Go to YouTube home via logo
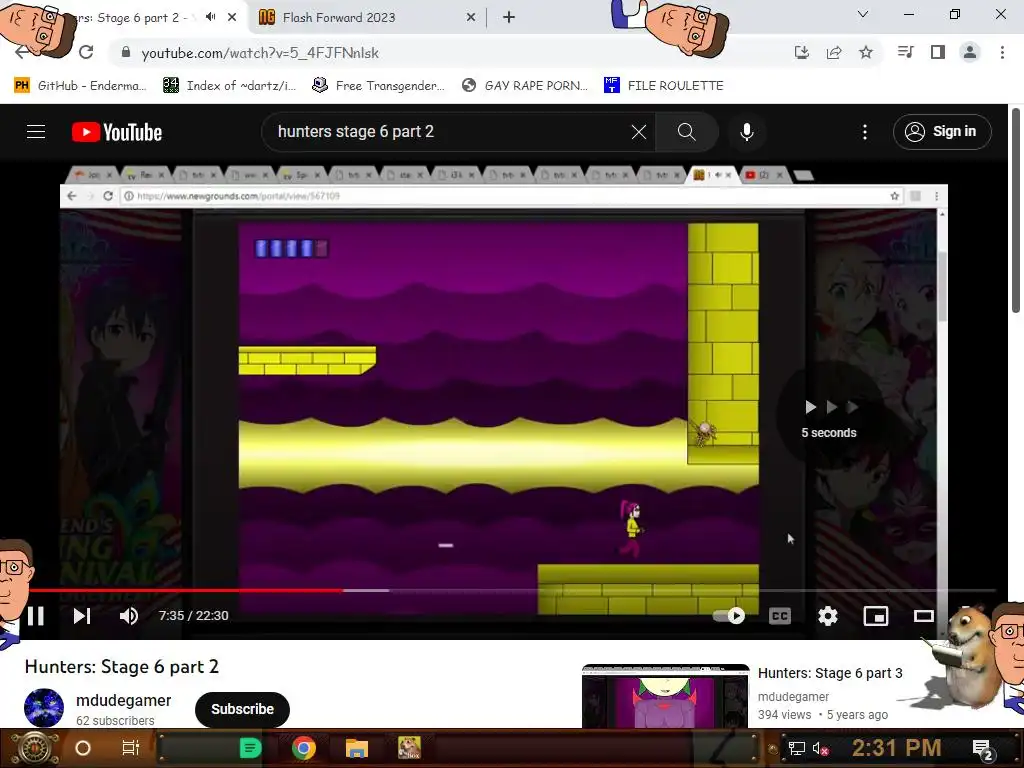The image size is (1024, 768). [x=117, y=132]
